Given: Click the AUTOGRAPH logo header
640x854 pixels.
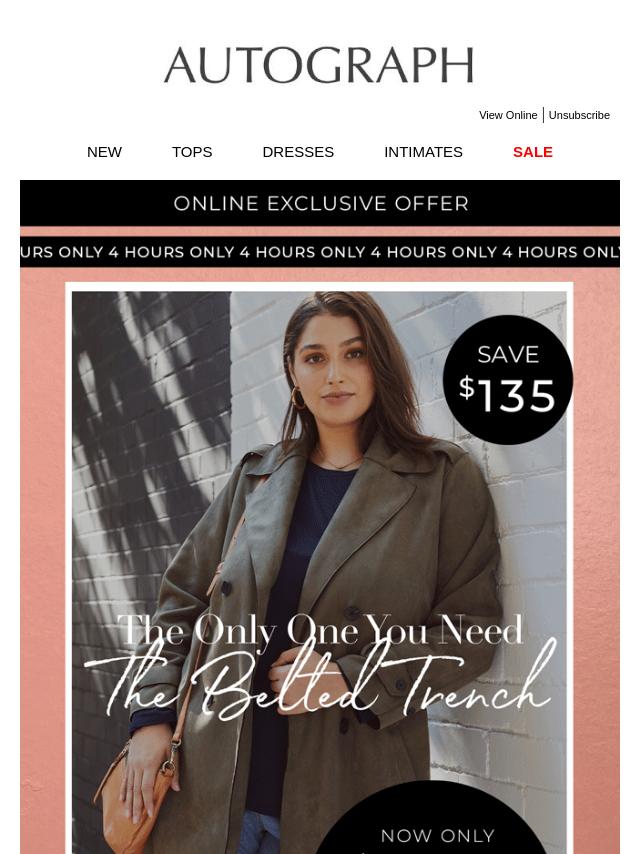Looking at the screenshot, I should click(319, 65).
